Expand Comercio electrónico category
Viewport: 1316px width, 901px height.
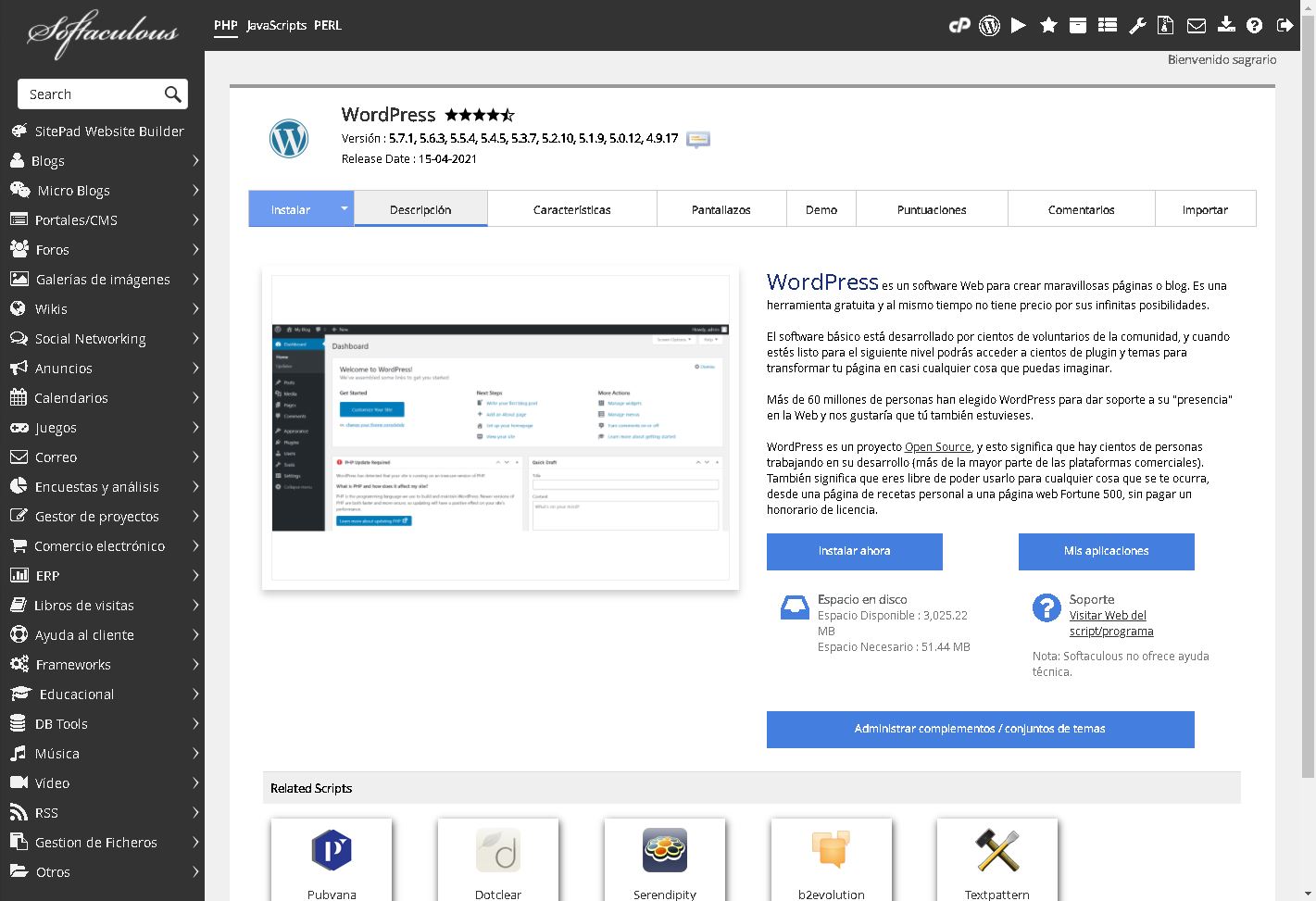tap(102, 546)
